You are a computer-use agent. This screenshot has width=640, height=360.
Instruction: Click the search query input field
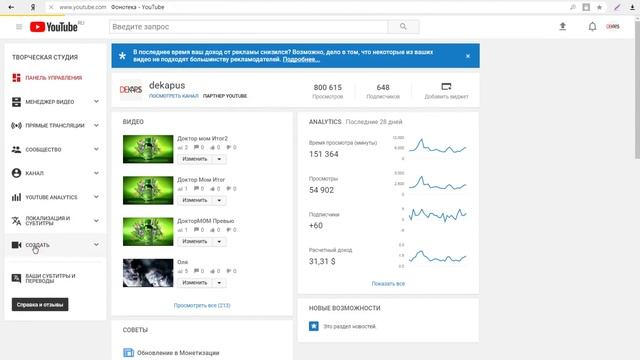249,27
